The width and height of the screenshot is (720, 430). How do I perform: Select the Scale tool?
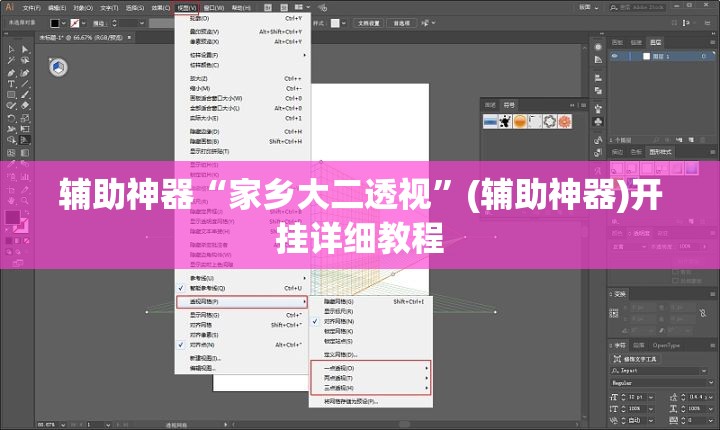(x=25, y=118)
